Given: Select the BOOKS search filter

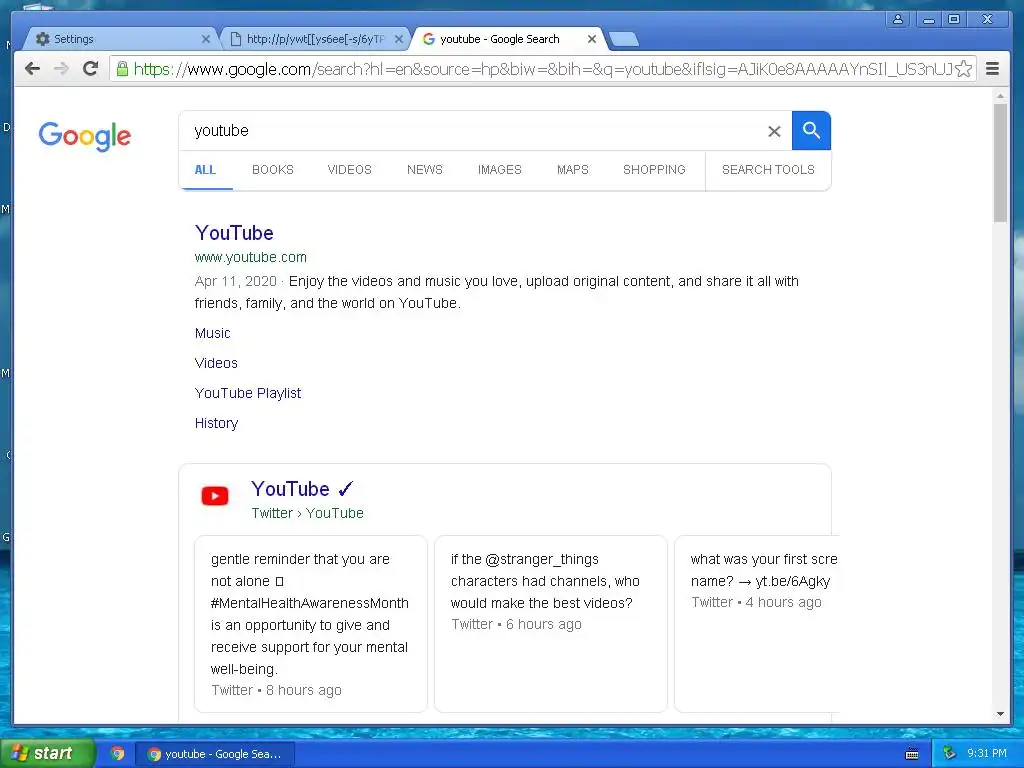Looking at the screenshot, I should tap(273, 170).
